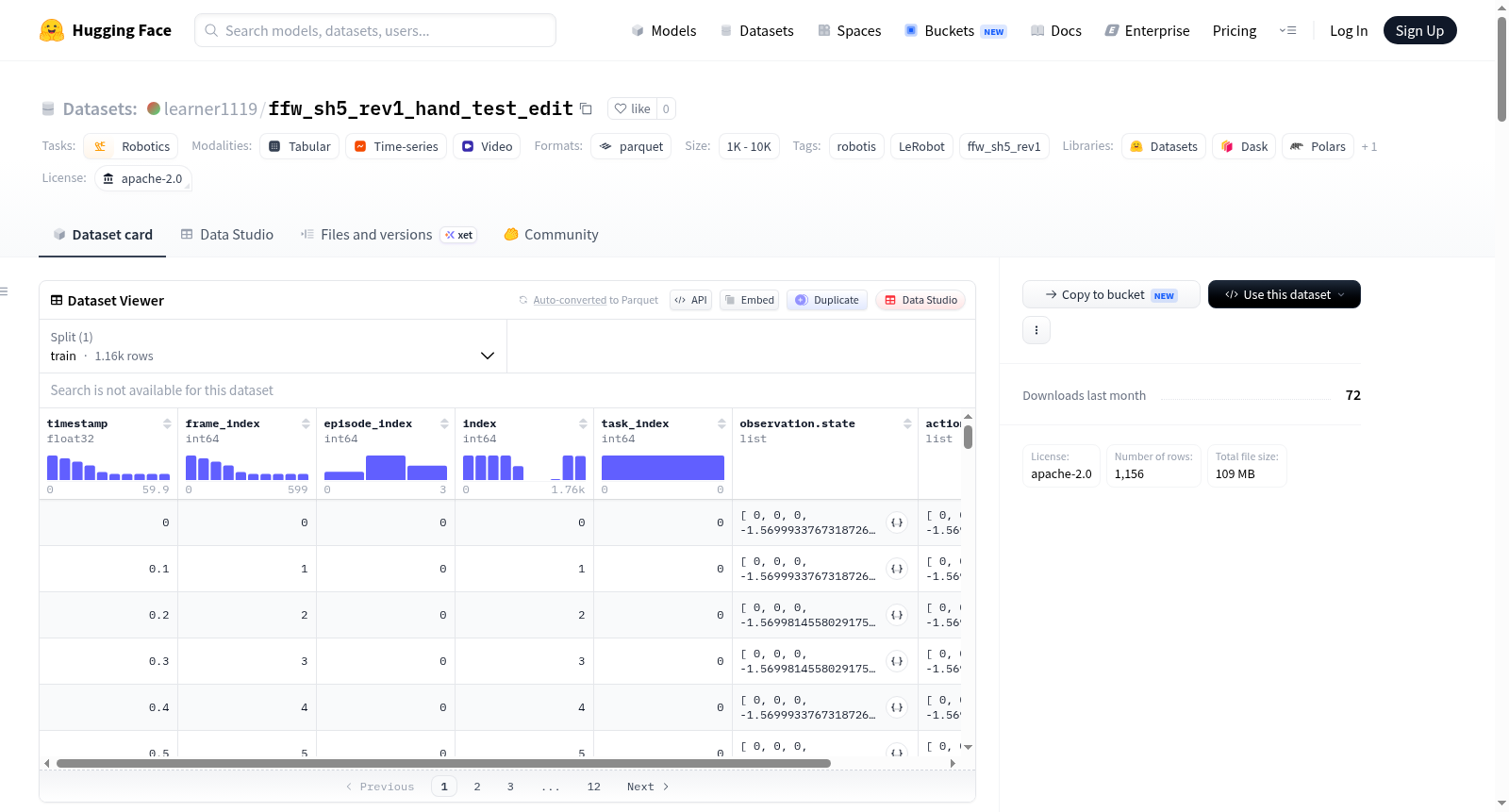Like this dataset
This screenshot has height=812, width=1509.
tap(632, 108)
